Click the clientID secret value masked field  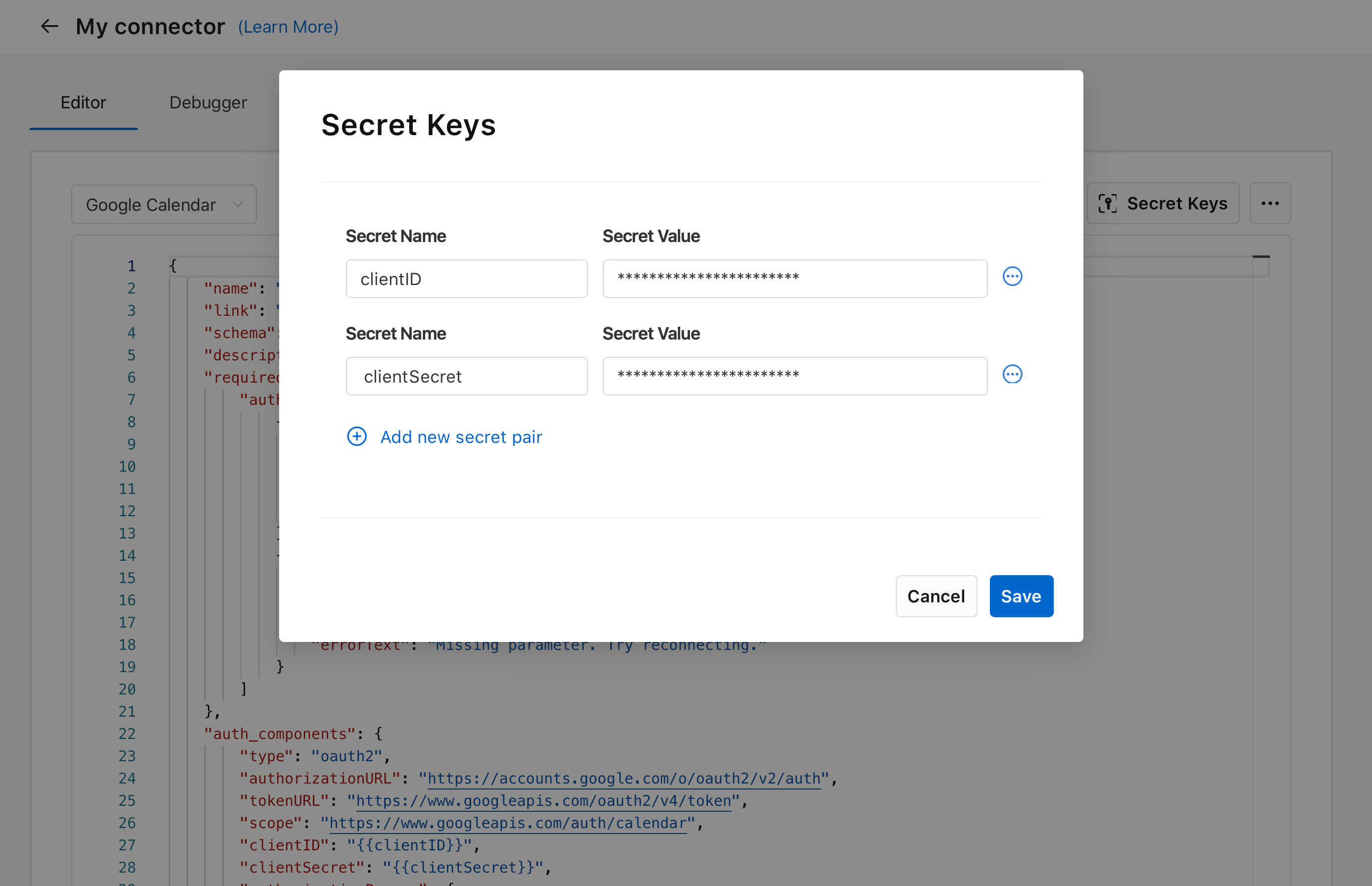(794, 278)
